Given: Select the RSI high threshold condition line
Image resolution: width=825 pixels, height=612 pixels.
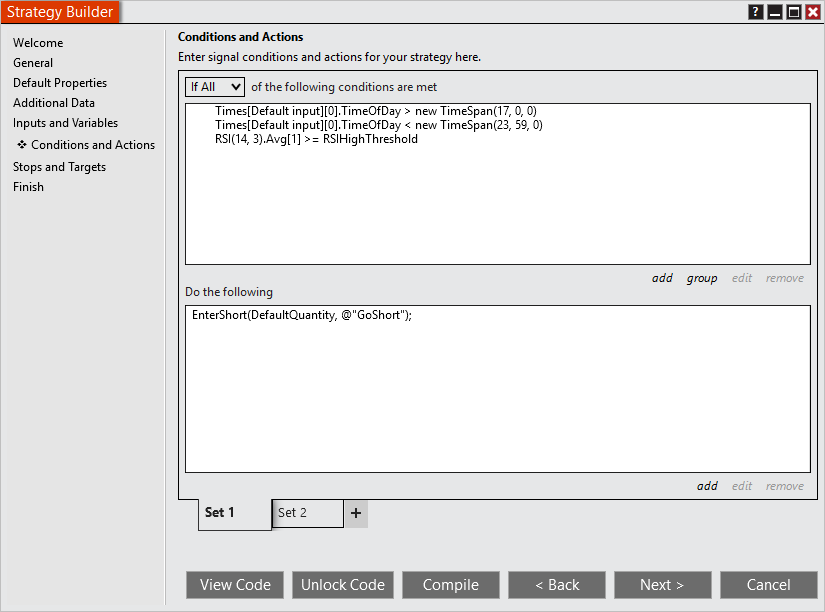Looking at the screenshot, I should [x=314, y=139].
